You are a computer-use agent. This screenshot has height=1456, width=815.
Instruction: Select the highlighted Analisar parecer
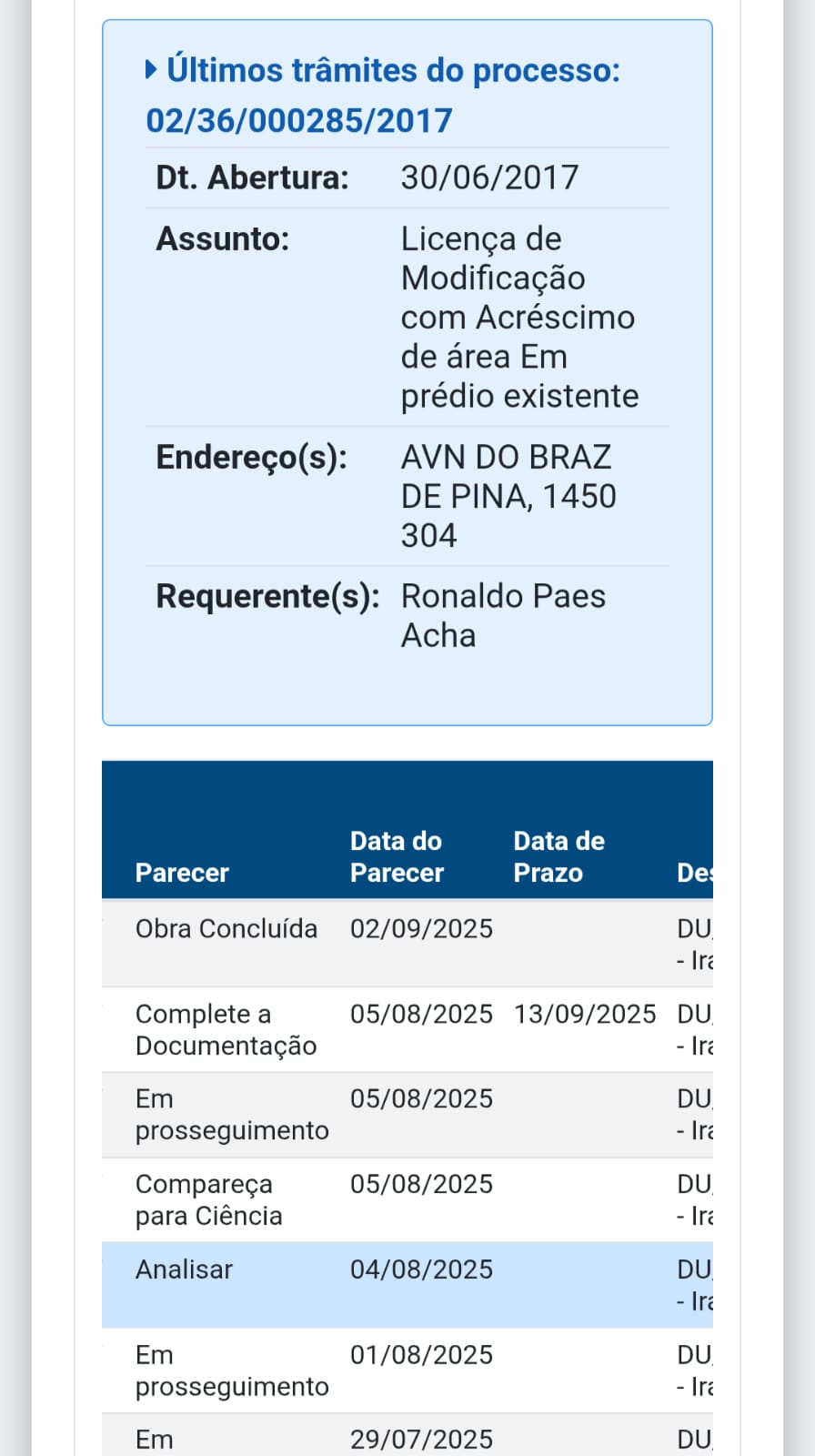[x=184, y=1269]
